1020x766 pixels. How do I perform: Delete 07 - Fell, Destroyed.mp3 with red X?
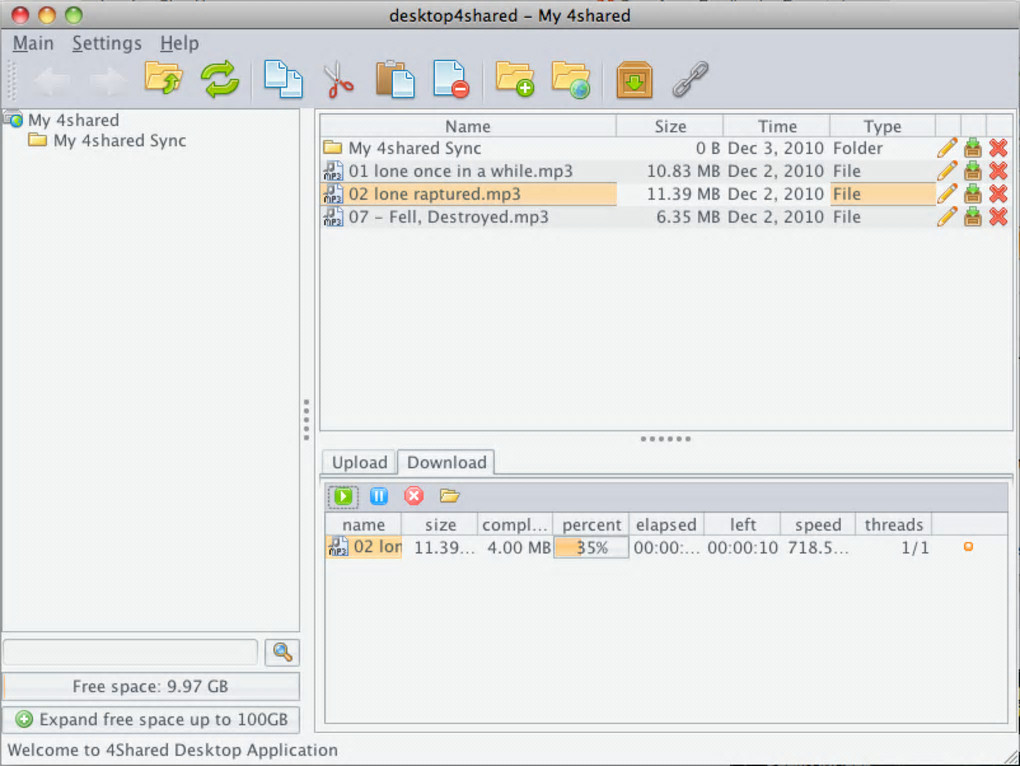point(997,217)
